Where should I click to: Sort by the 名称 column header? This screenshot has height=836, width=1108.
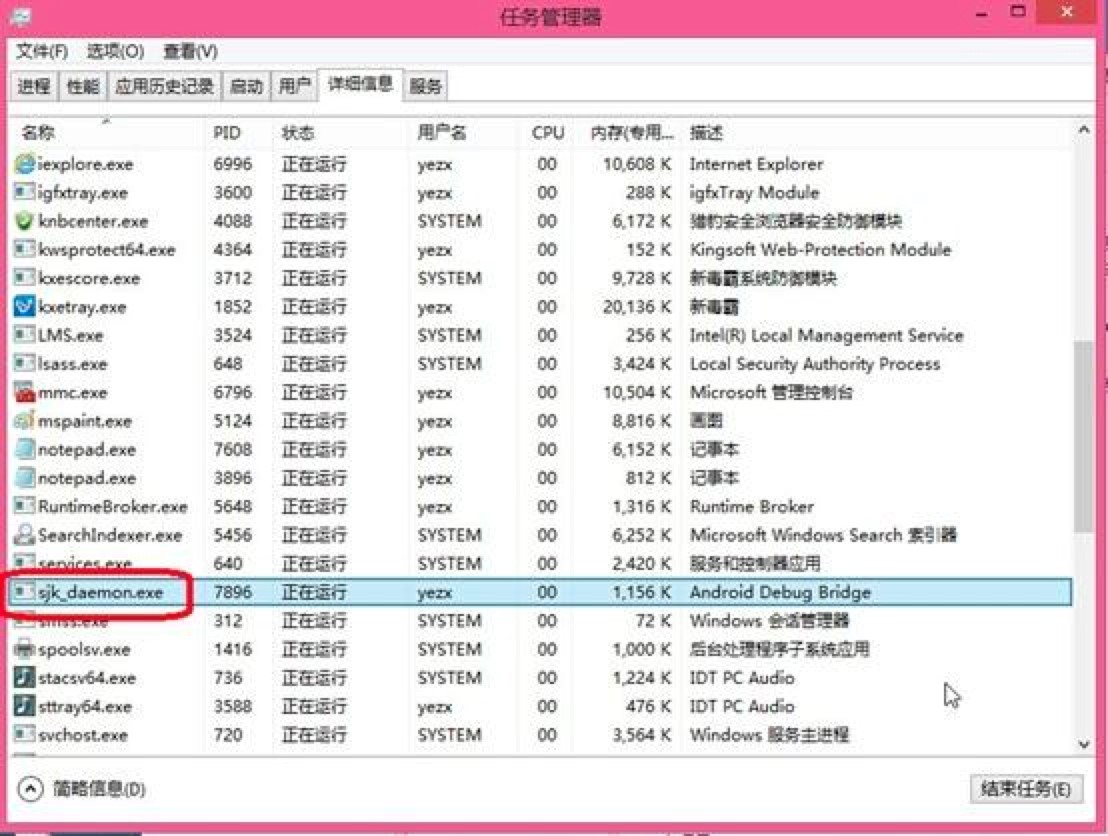(x=107, y=132)
